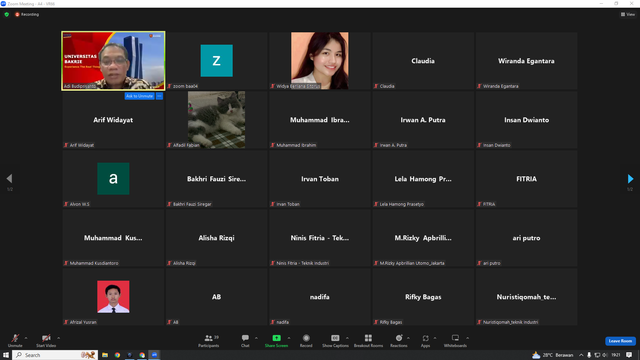640x360 pixels.
Task: Open the Participants panel
Action: tap(209, 340)
